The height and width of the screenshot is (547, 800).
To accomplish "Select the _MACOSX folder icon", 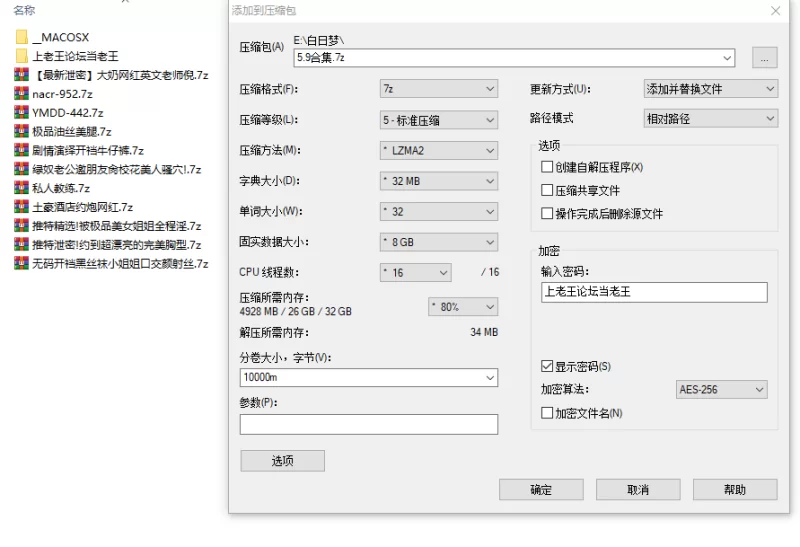I will (x=21, y=37).
